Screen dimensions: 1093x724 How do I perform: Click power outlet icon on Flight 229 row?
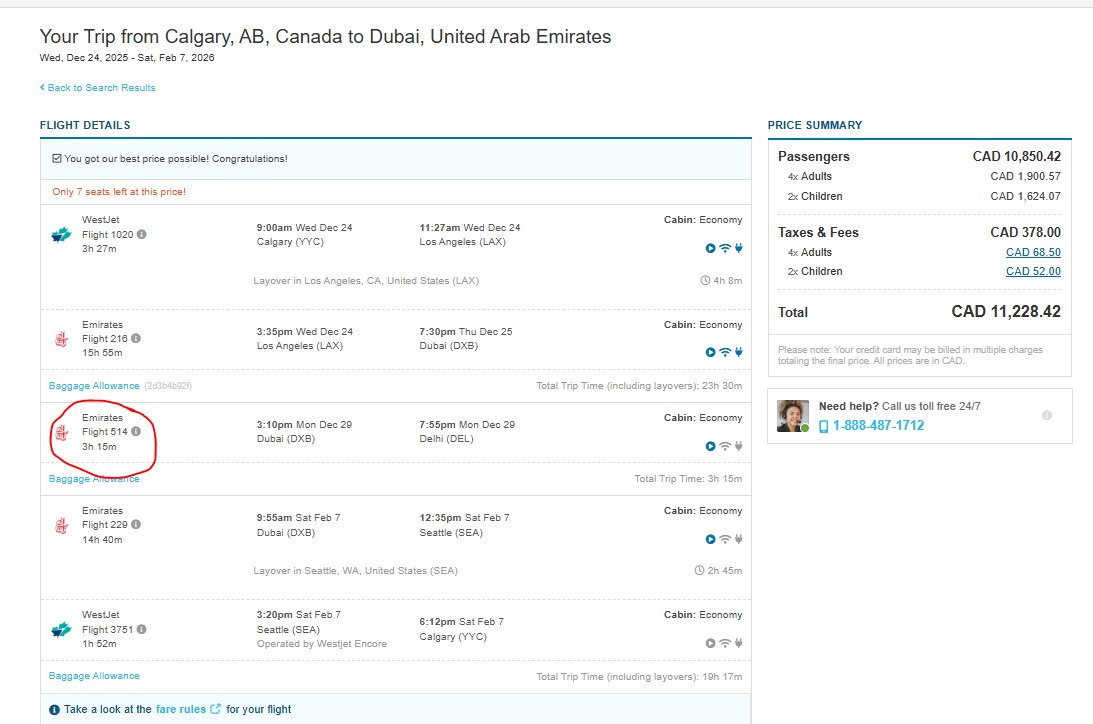click(x=738, y=539)
